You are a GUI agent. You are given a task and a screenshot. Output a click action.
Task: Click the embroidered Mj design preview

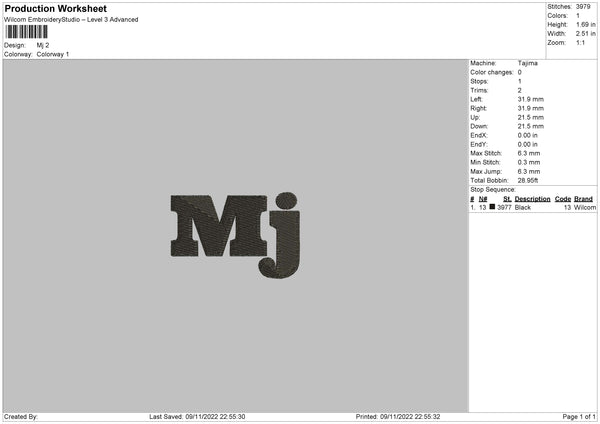(x=235, y=235)
